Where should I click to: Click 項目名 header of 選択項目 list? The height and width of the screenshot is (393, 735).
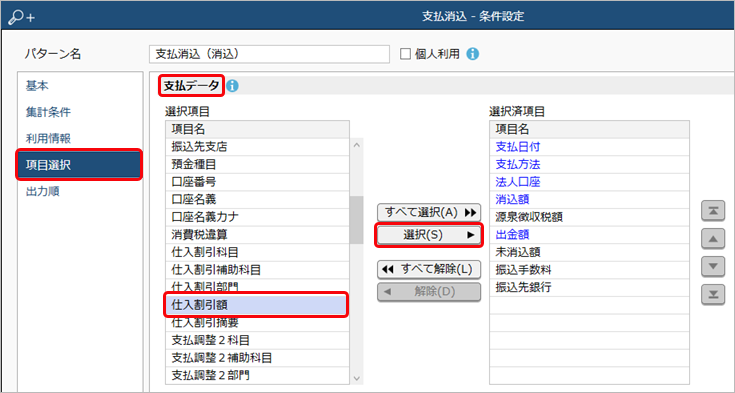pyautogui.click(x=257, y=129)
